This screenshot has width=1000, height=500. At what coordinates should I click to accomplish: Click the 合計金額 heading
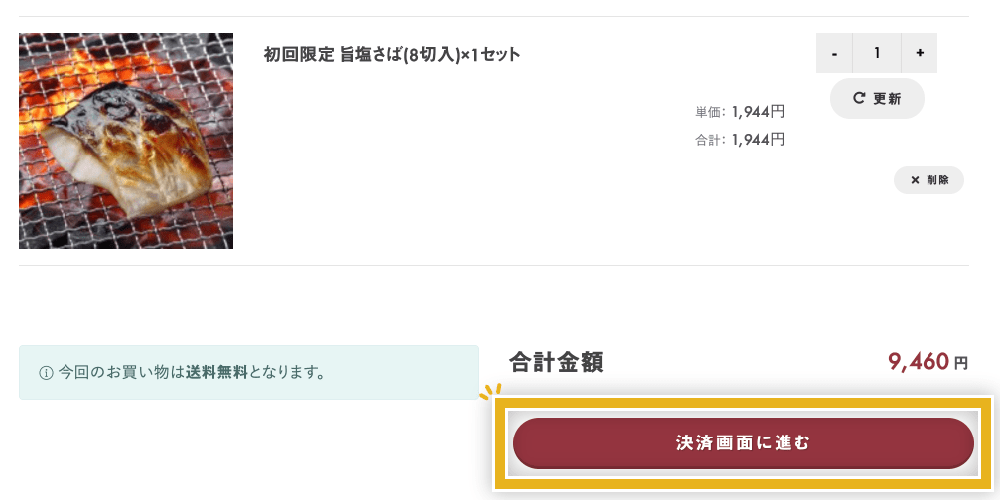click(x=556, y=362)
